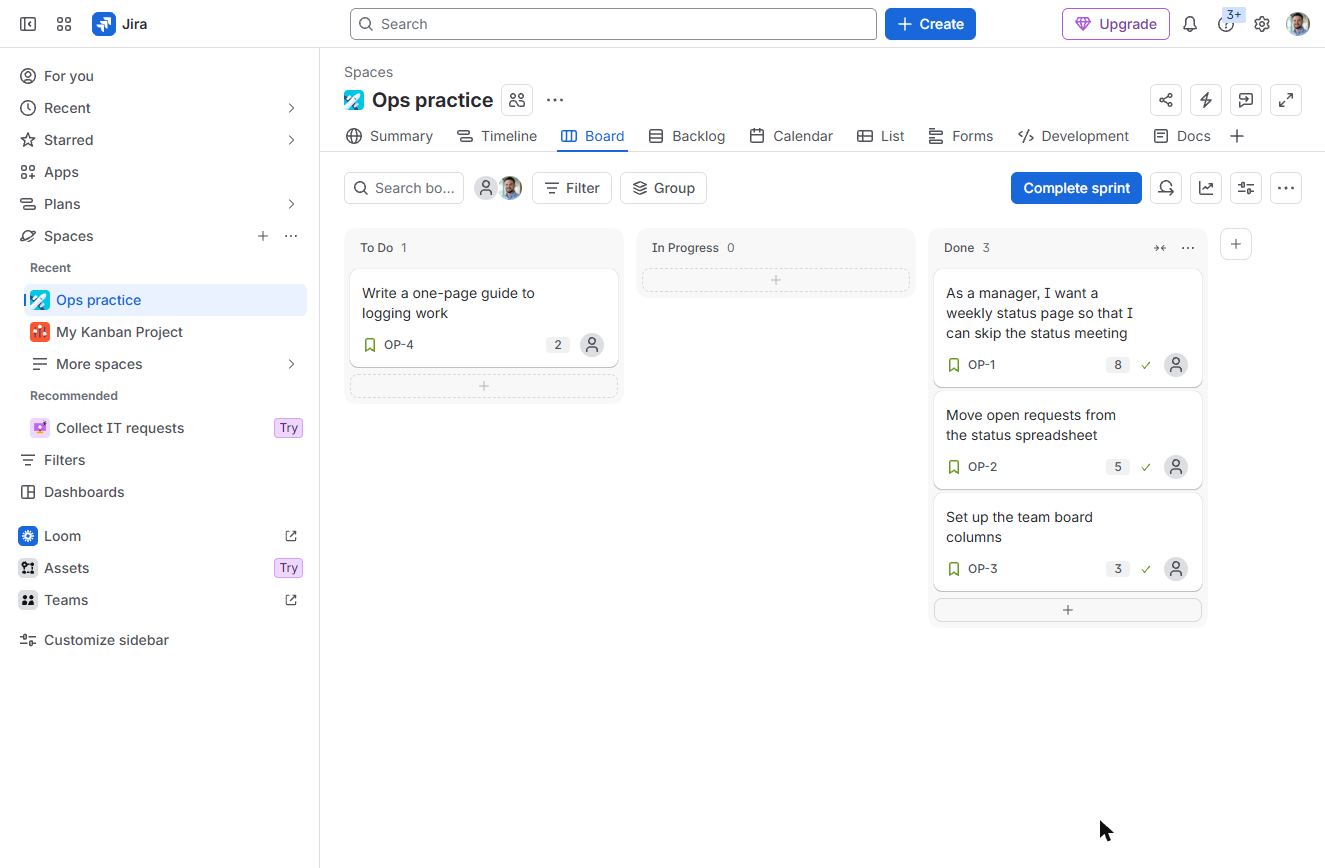Create a new space with the plus icon

[x=263, y=236]
